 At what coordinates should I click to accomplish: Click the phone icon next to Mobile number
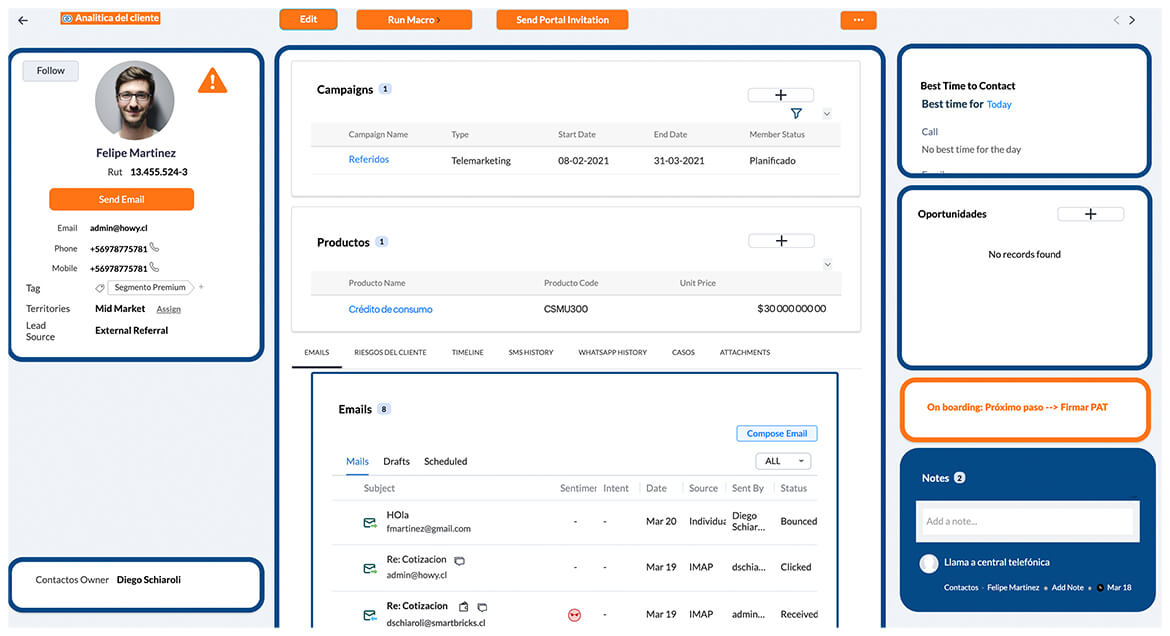[154, 266]
